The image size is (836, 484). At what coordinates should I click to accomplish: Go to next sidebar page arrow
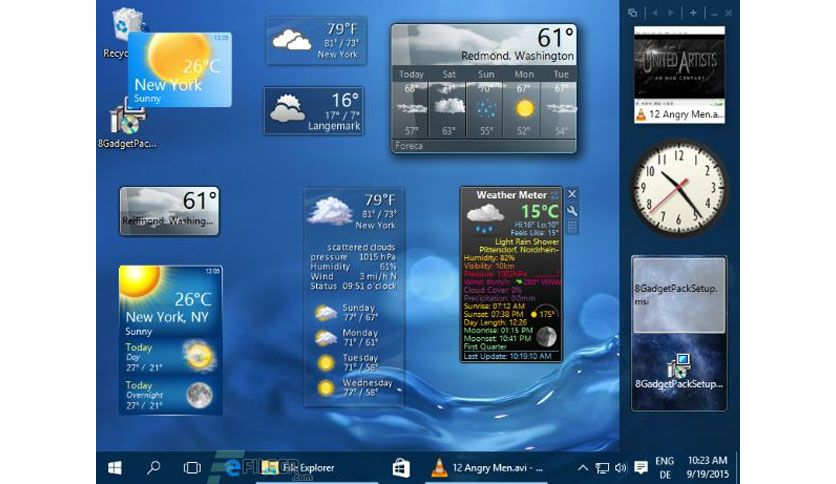(671, 13)
